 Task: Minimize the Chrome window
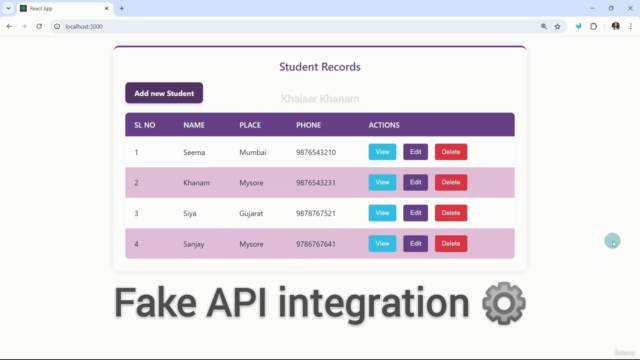coord(592,8)
